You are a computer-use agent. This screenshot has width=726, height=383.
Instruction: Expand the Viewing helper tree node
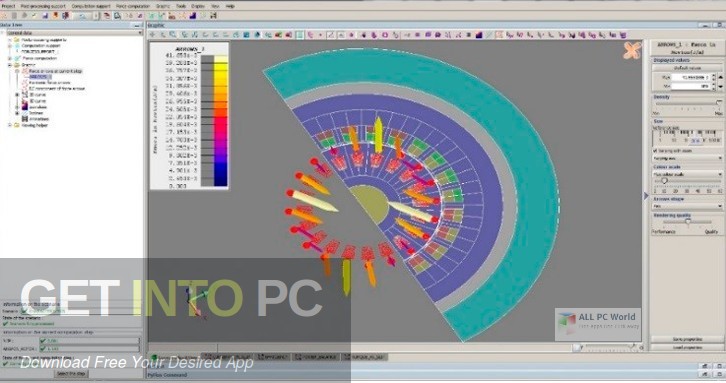(x=10, y=125)
